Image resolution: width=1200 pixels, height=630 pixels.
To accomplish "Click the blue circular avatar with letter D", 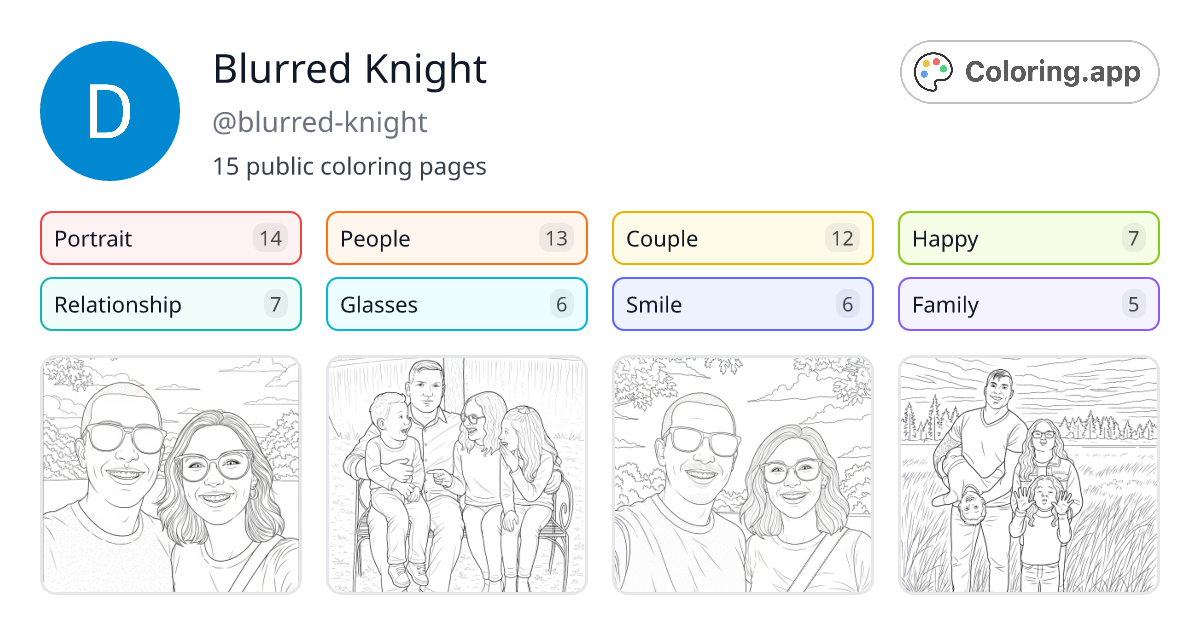I will pyautogui.click(x=110, y=110).
